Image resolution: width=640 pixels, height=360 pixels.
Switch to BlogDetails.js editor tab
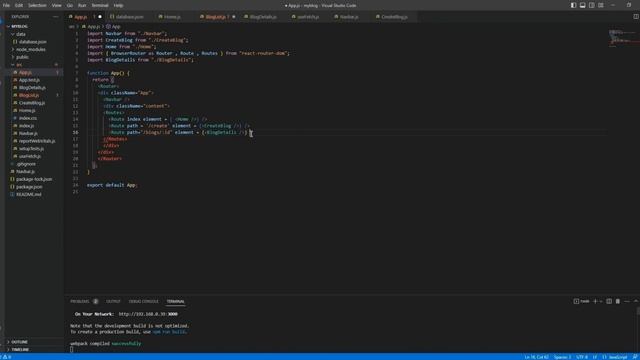263,17
